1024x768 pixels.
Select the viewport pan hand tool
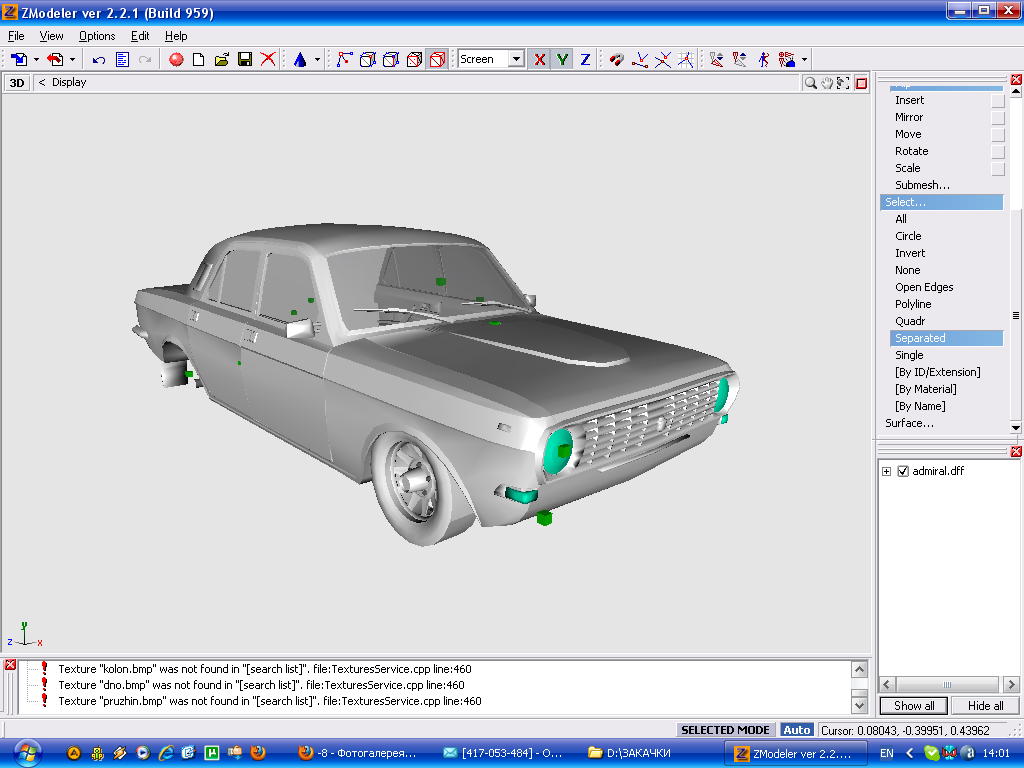point(827,83)
